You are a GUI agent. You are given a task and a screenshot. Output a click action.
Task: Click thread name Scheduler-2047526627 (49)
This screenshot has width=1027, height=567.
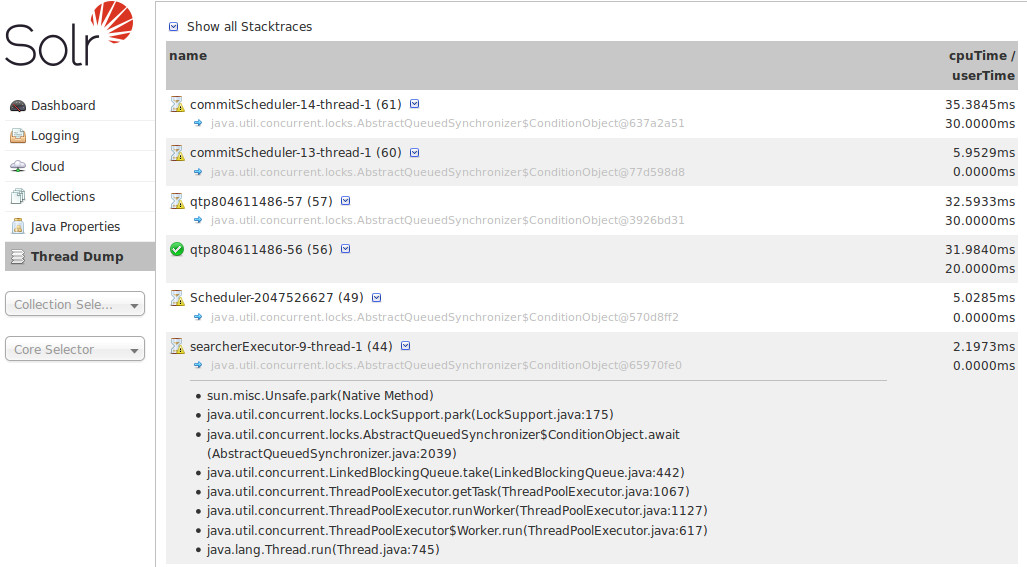click(x=277, y=298)
